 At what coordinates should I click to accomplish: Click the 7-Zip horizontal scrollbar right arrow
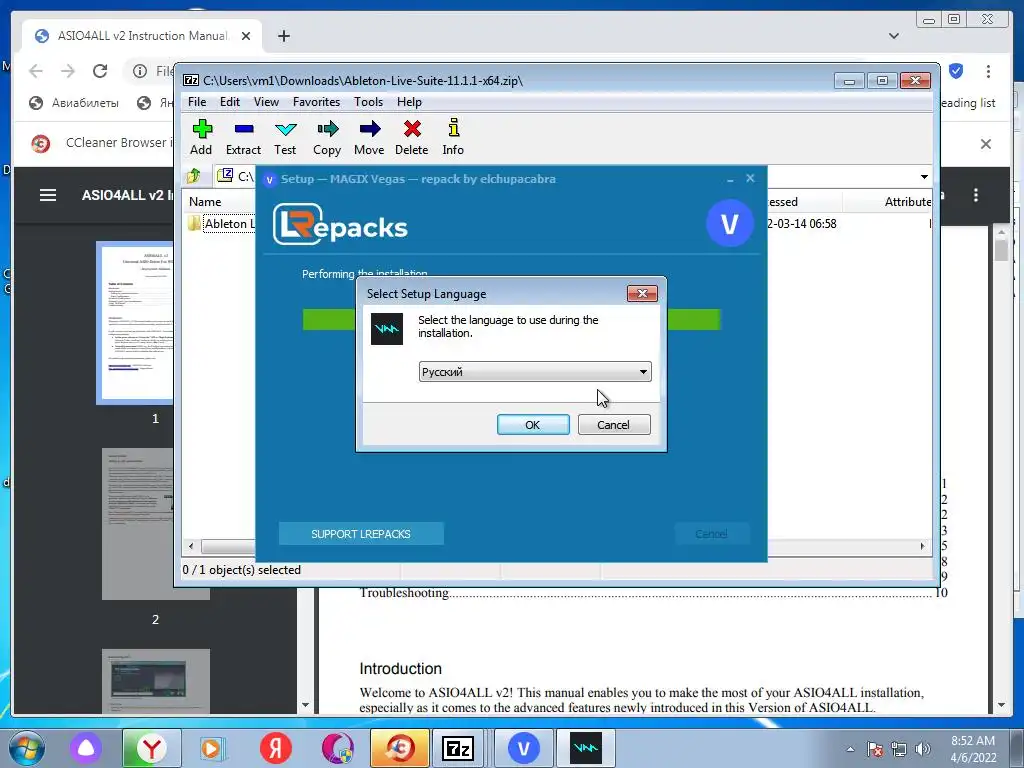pos(923,546)
